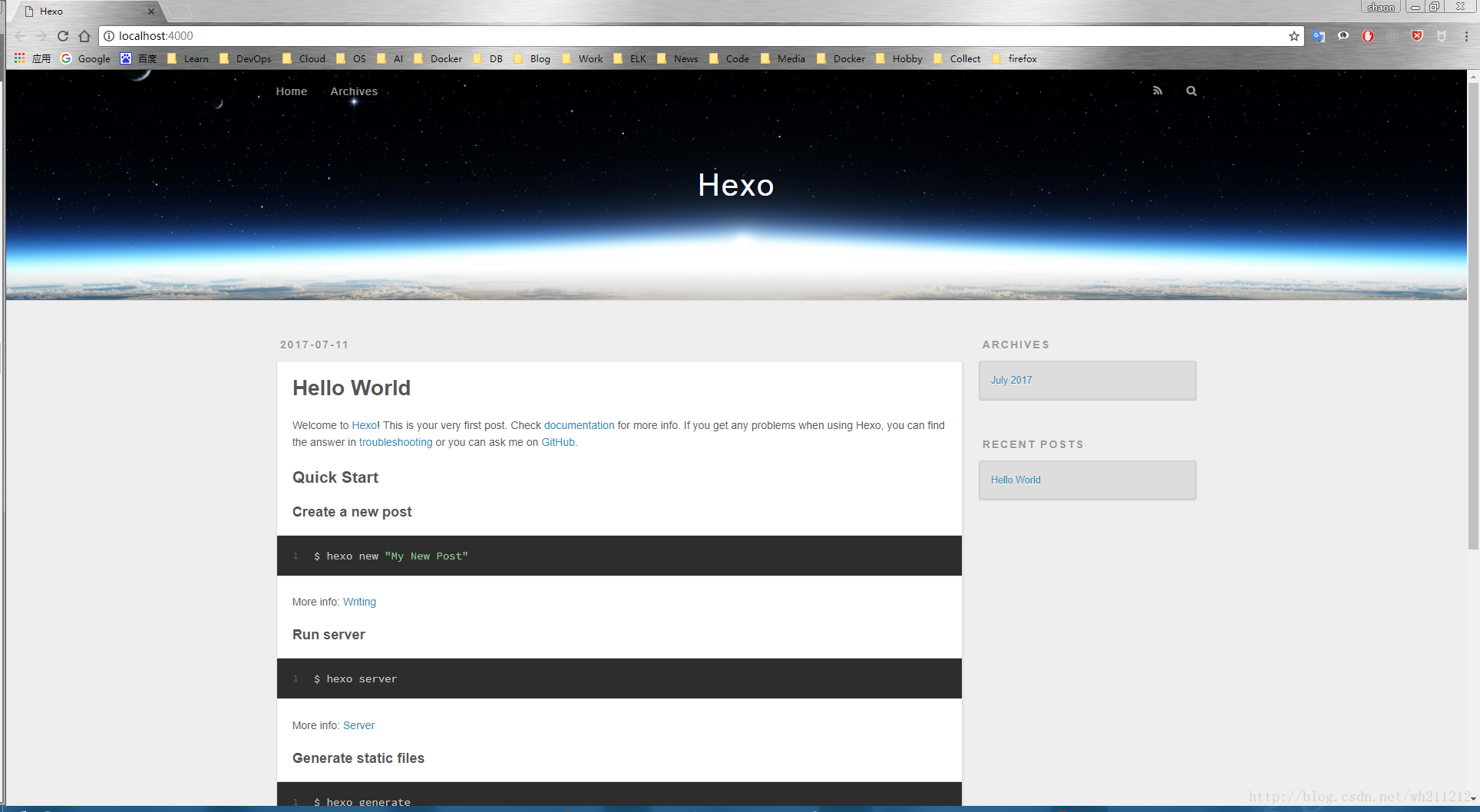Close the Hexo browser tab
The width and height of the screenshot is (1480, 812).
coord(151,12)
